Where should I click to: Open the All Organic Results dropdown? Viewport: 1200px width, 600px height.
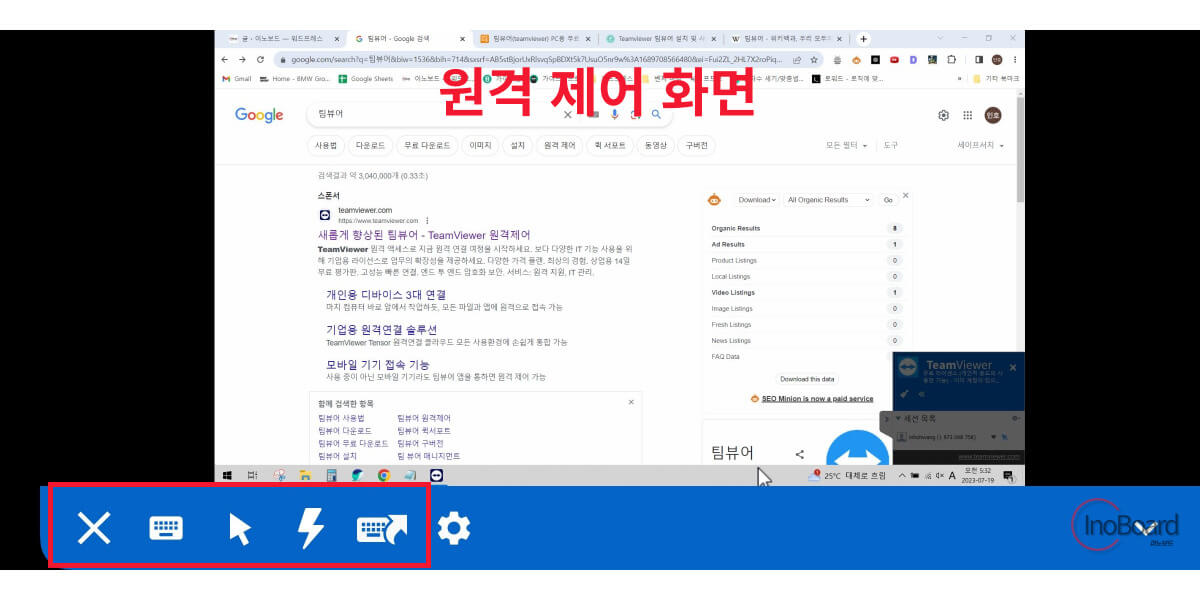[829, 200]
